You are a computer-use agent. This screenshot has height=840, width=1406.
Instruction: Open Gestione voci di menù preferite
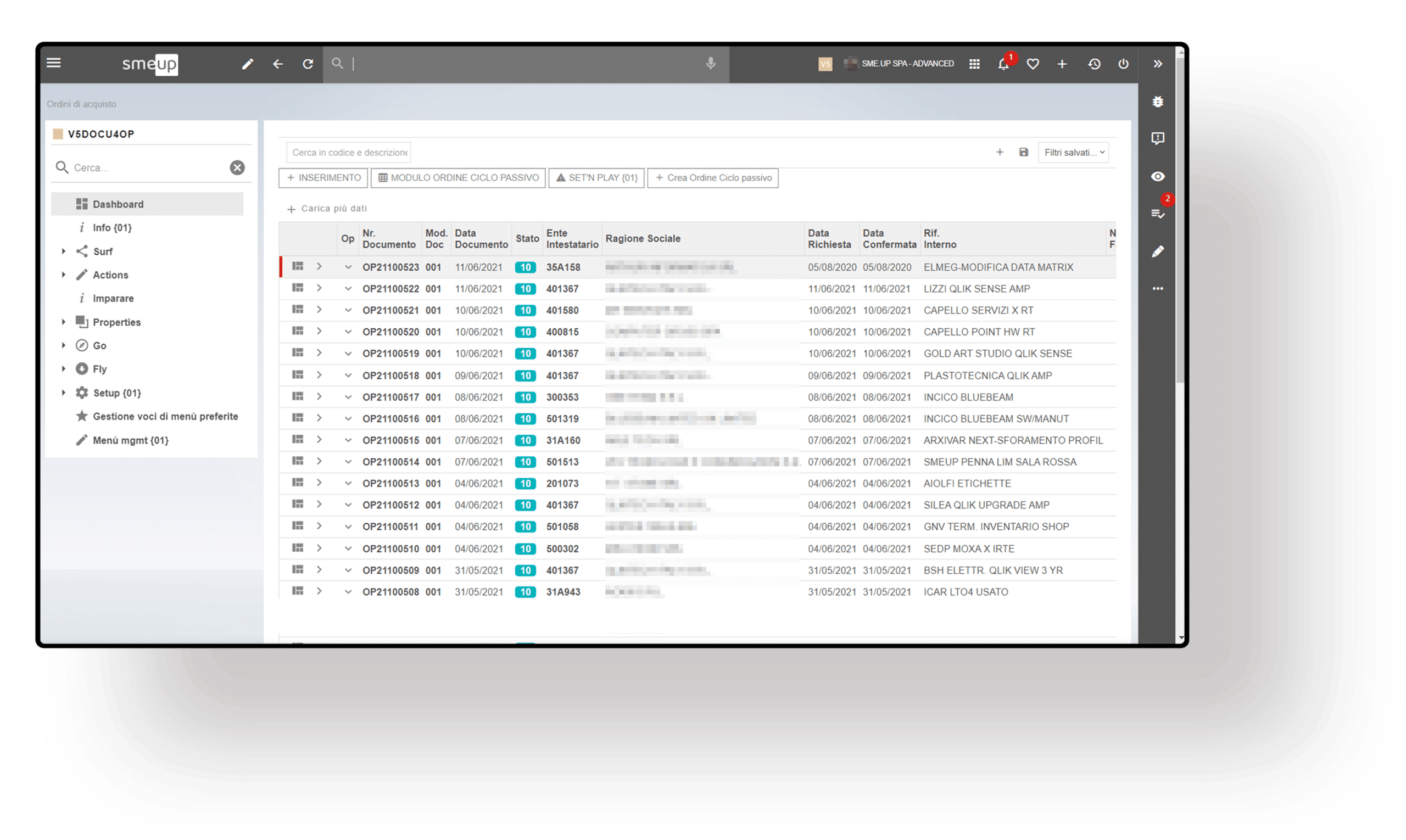(165, 417)
